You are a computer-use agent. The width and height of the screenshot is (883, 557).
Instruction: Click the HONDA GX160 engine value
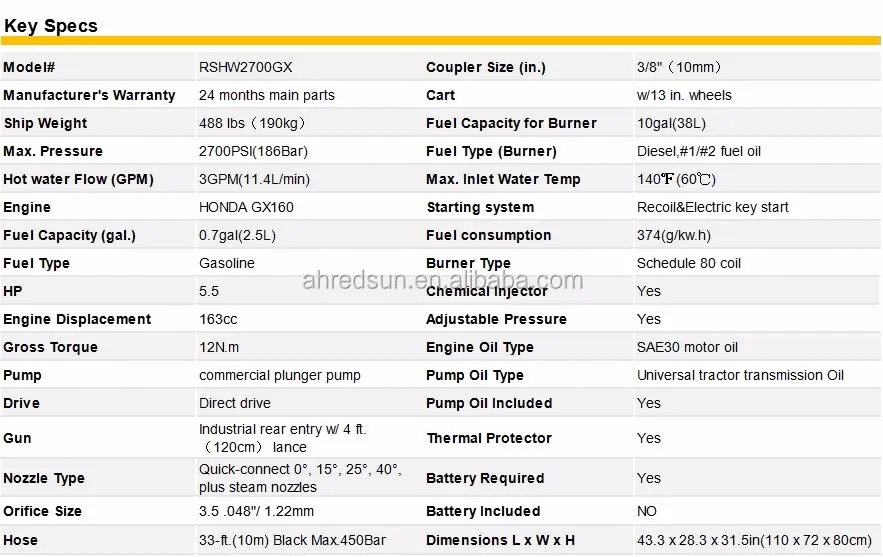coord(246,207)
